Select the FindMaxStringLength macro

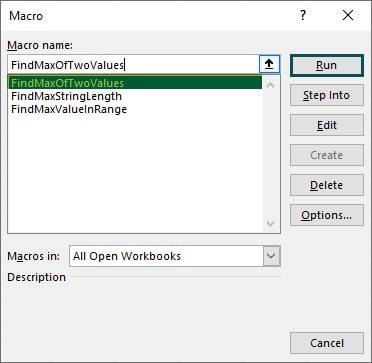tap(135, 96)
